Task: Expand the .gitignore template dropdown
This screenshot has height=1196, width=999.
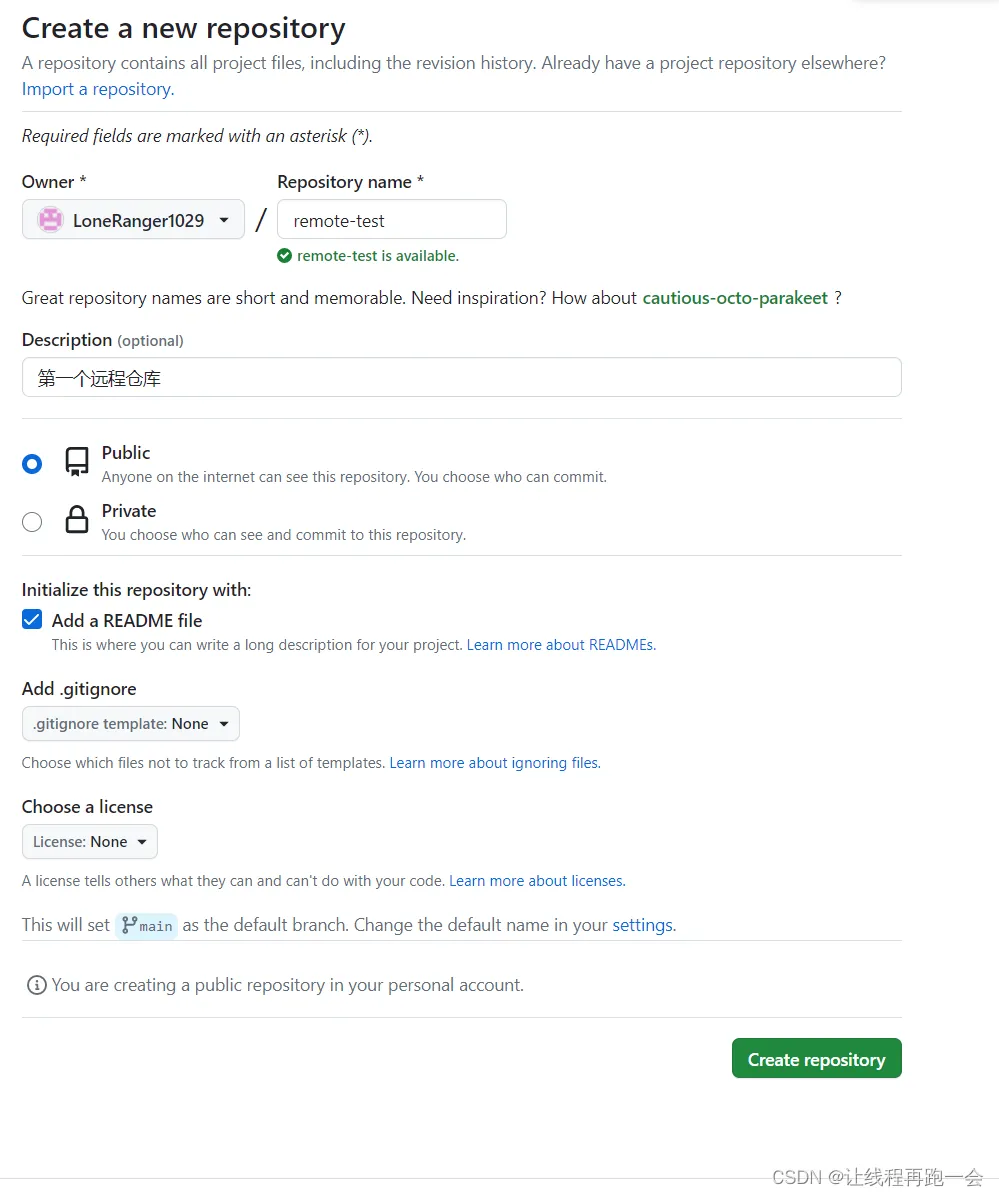Action: coord(130,724)
